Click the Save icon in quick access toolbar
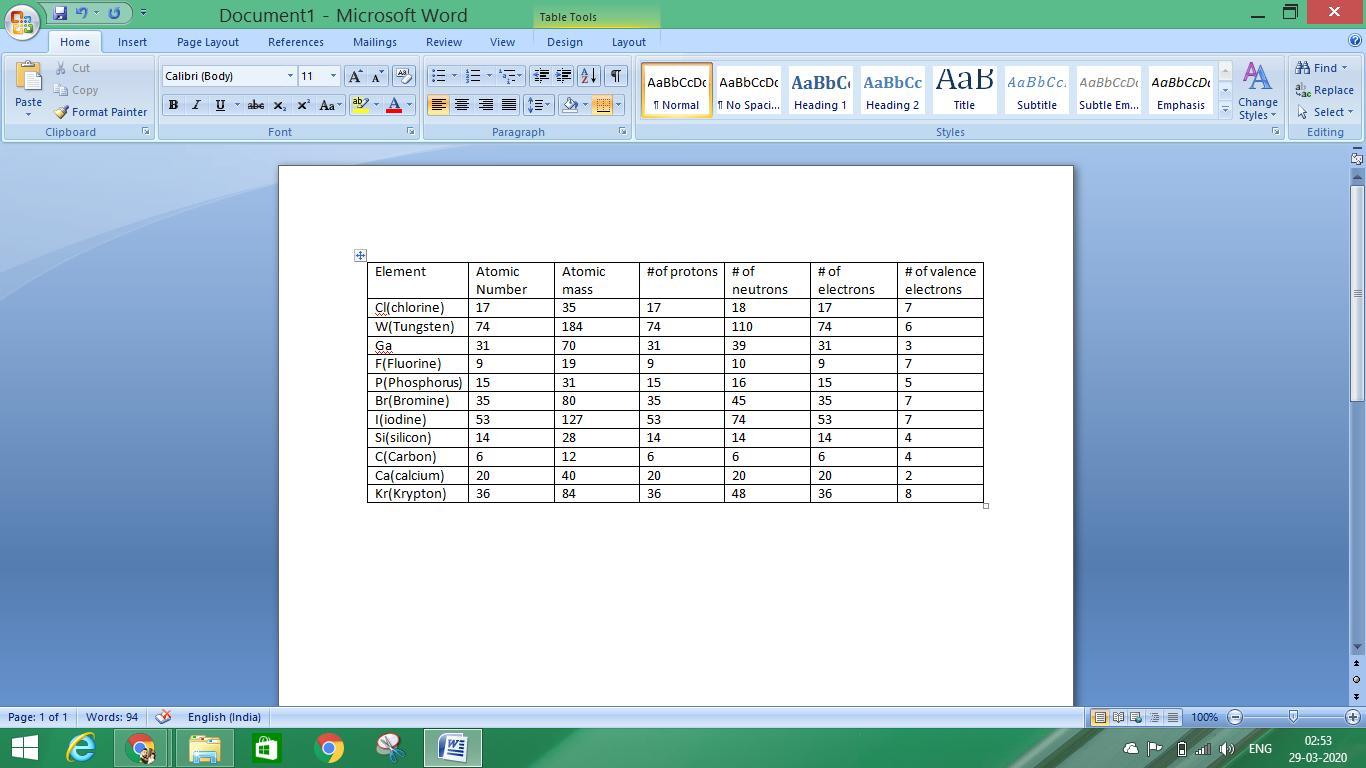The width and height of the screenshot is (1366, 768). (x=60, y=14)
